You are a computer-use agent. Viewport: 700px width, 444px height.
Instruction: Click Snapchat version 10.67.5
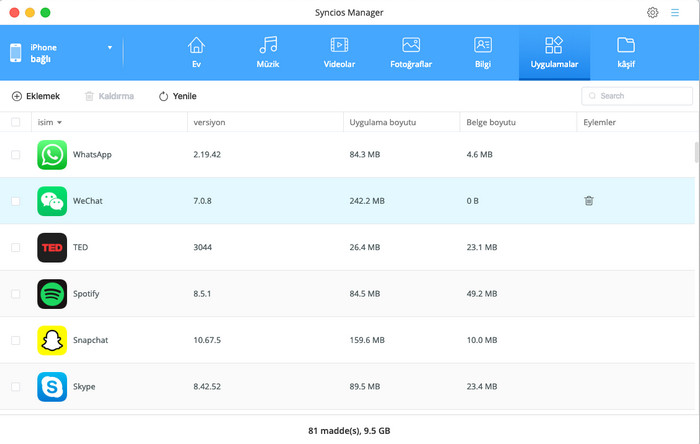(207, 340)
